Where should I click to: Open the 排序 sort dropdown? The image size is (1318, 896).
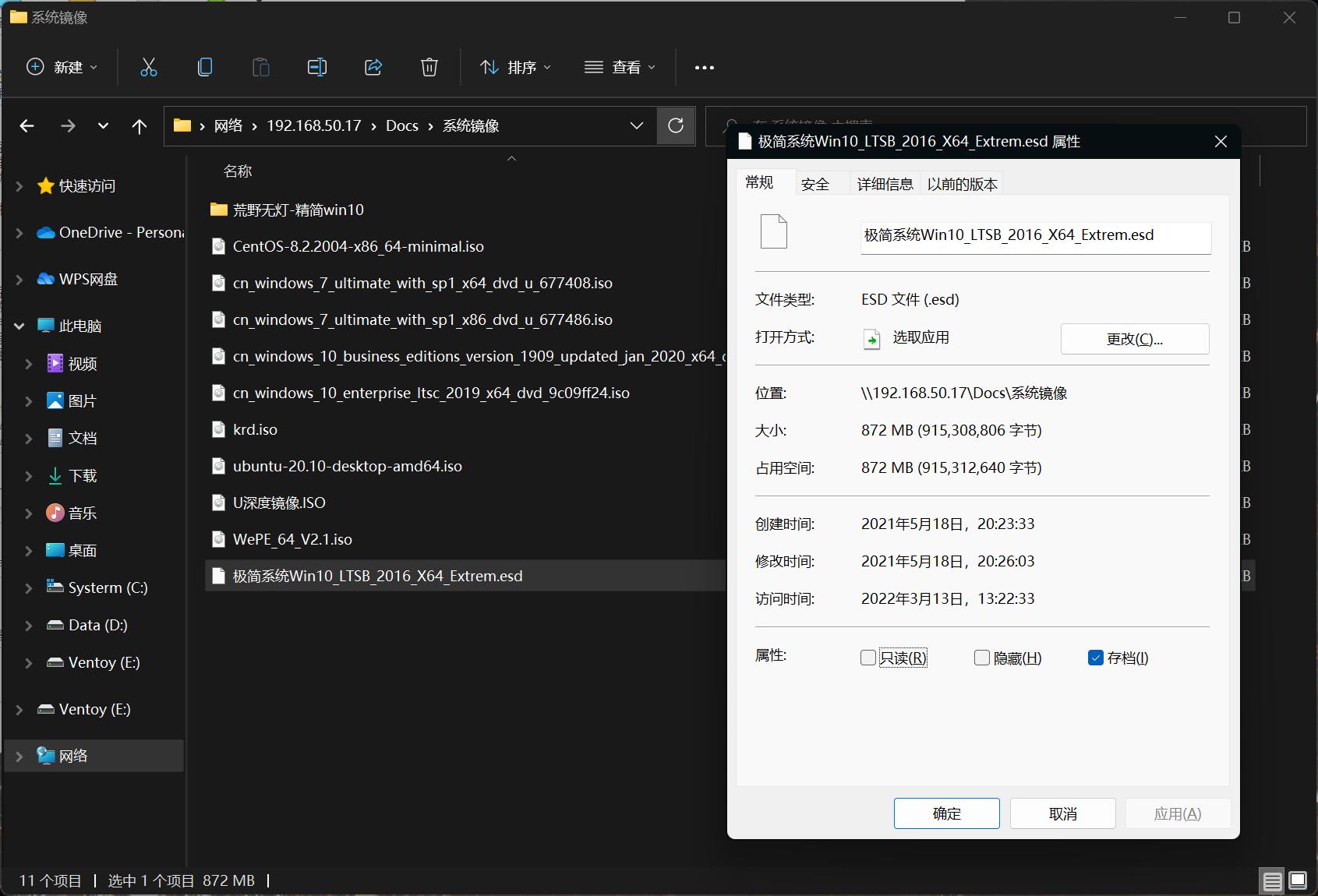pos(515,67)
